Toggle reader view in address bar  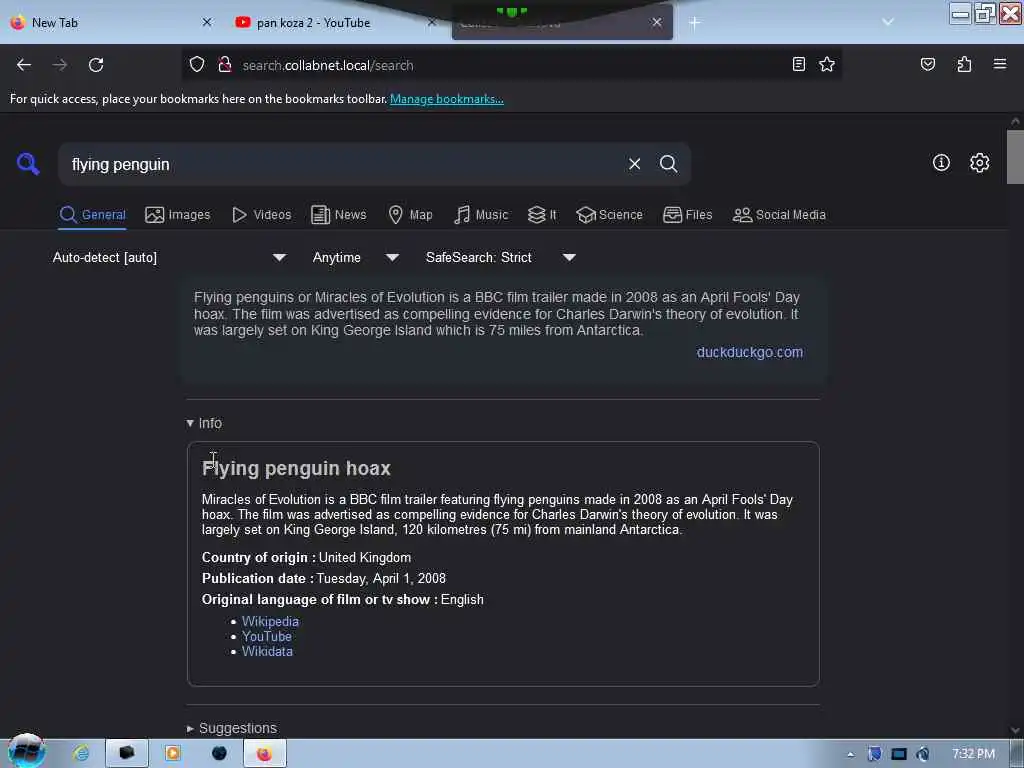point(798,64)
